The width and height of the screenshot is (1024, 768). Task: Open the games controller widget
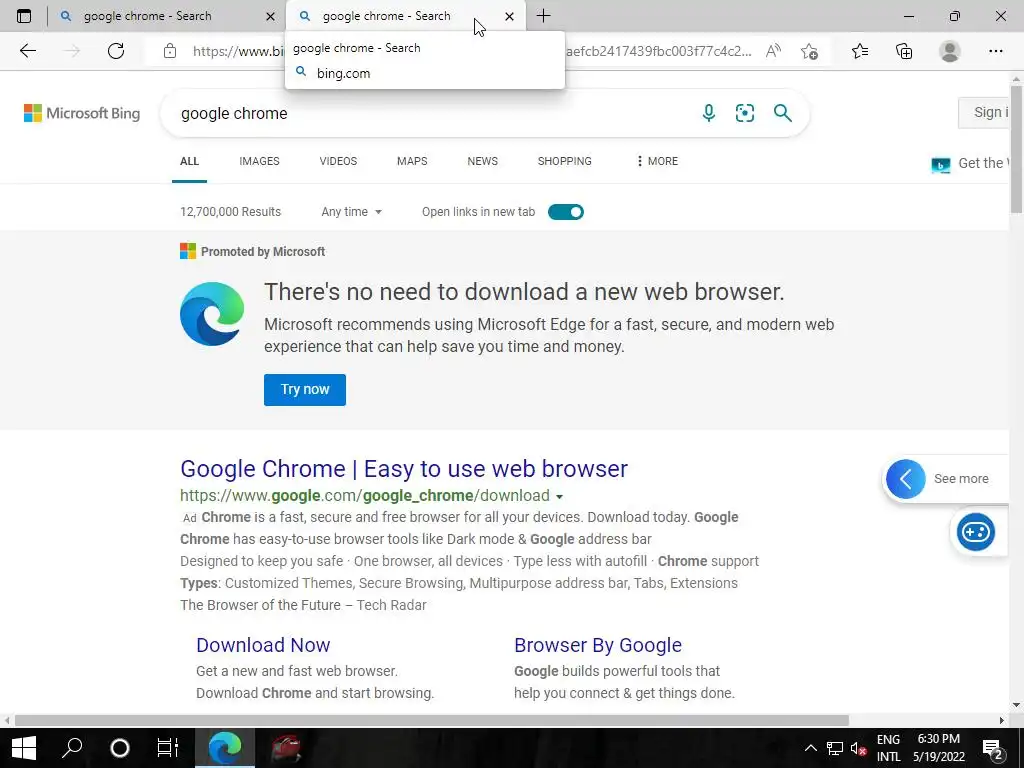point(976,532)
